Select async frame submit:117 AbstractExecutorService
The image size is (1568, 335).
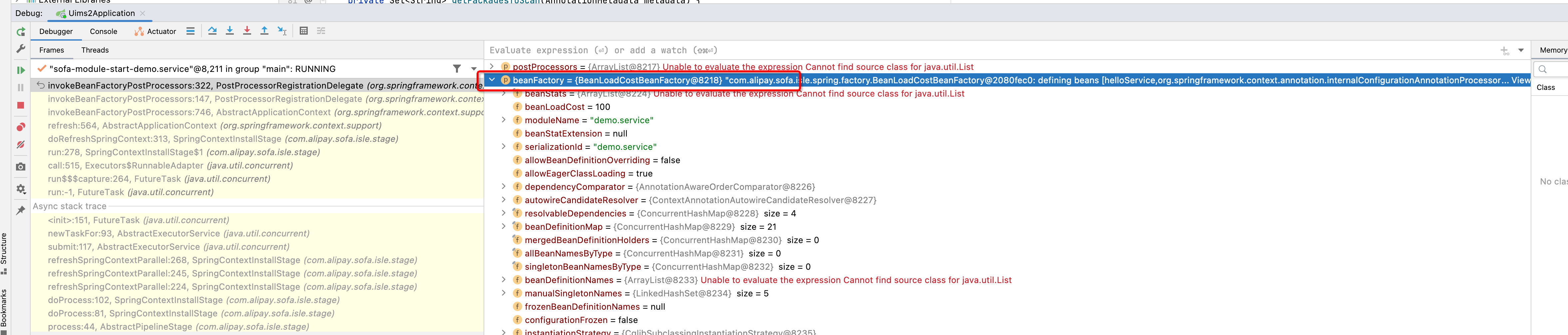[257, 247]
